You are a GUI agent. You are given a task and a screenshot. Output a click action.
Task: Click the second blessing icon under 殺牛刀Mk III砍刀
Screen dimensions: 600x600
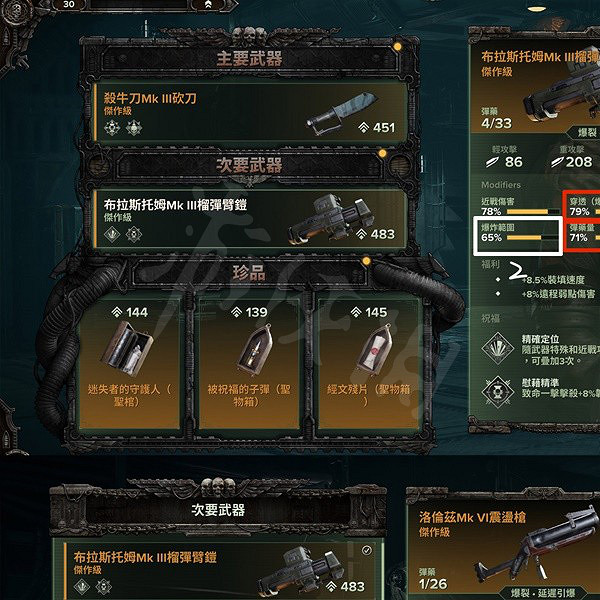pyautogui.click(x=134, y=128)
